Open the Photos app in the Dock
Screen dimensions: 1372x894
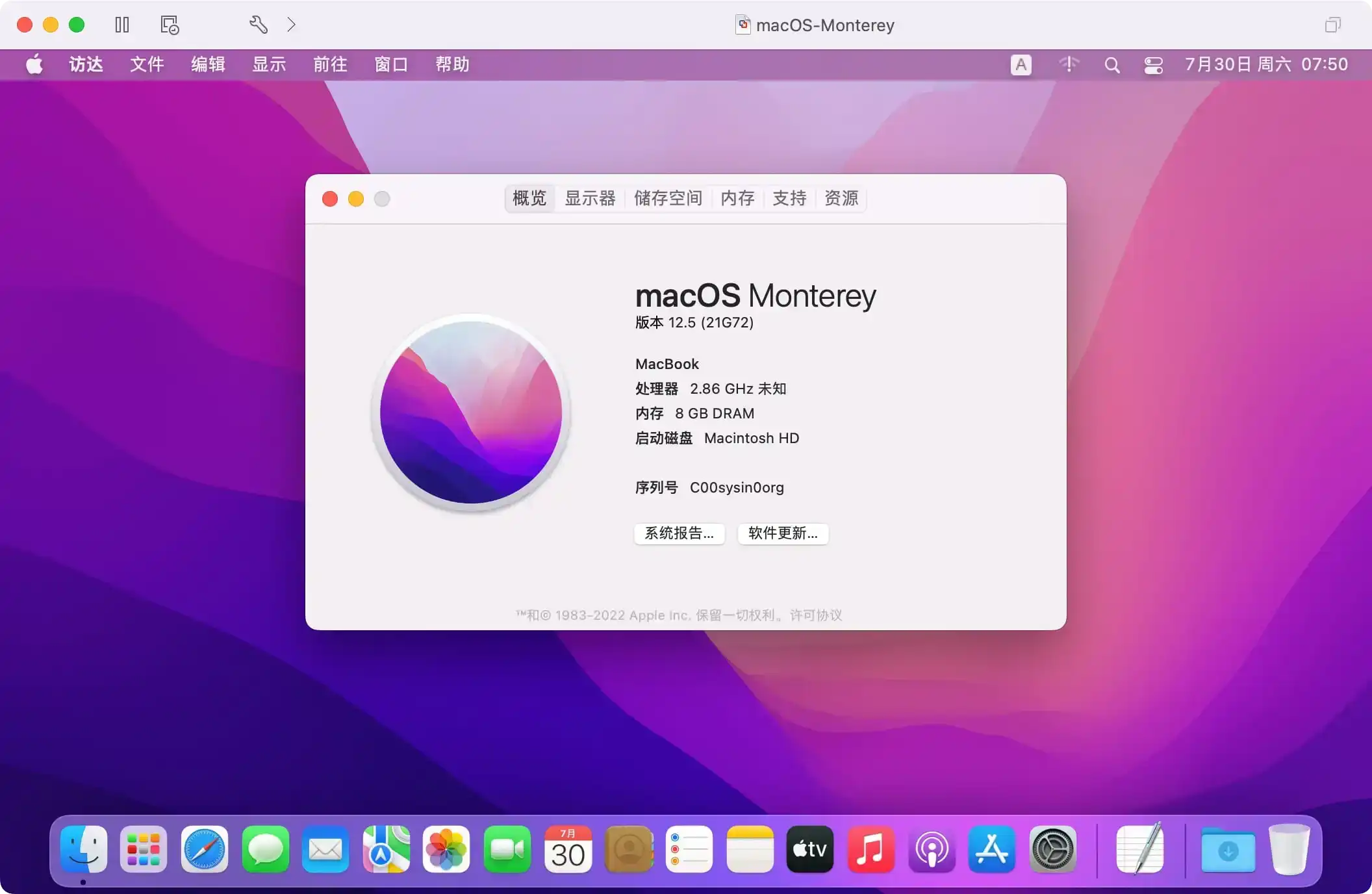coord(446,850)
